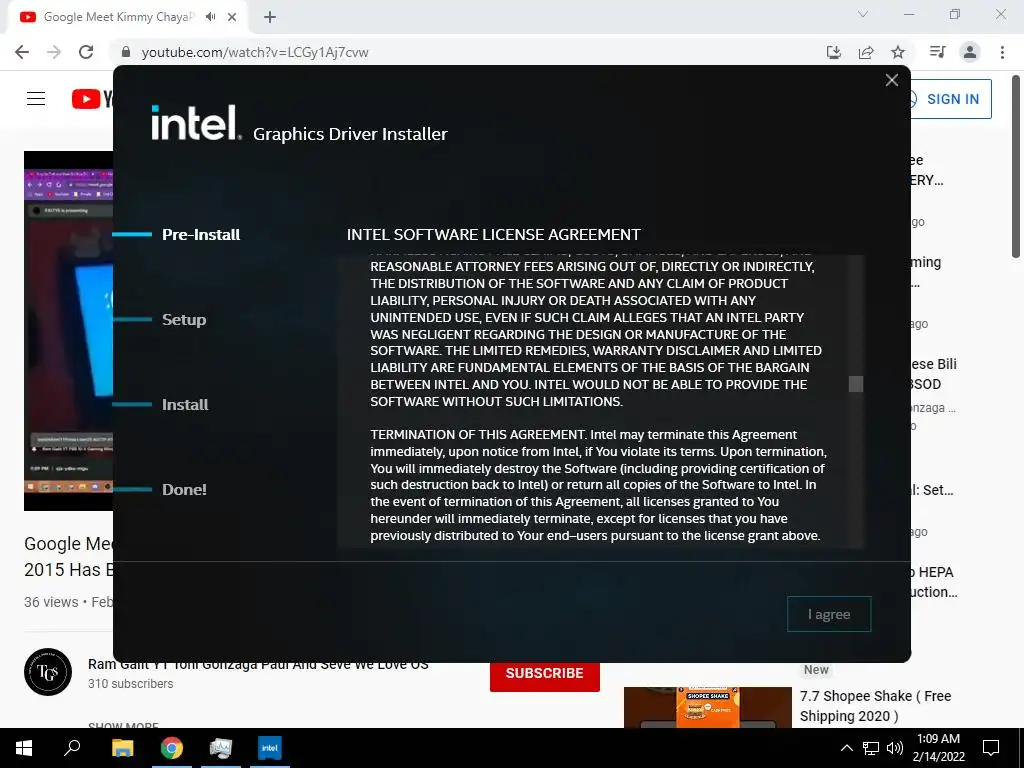Select the Done! step

[x=184, y=489]
